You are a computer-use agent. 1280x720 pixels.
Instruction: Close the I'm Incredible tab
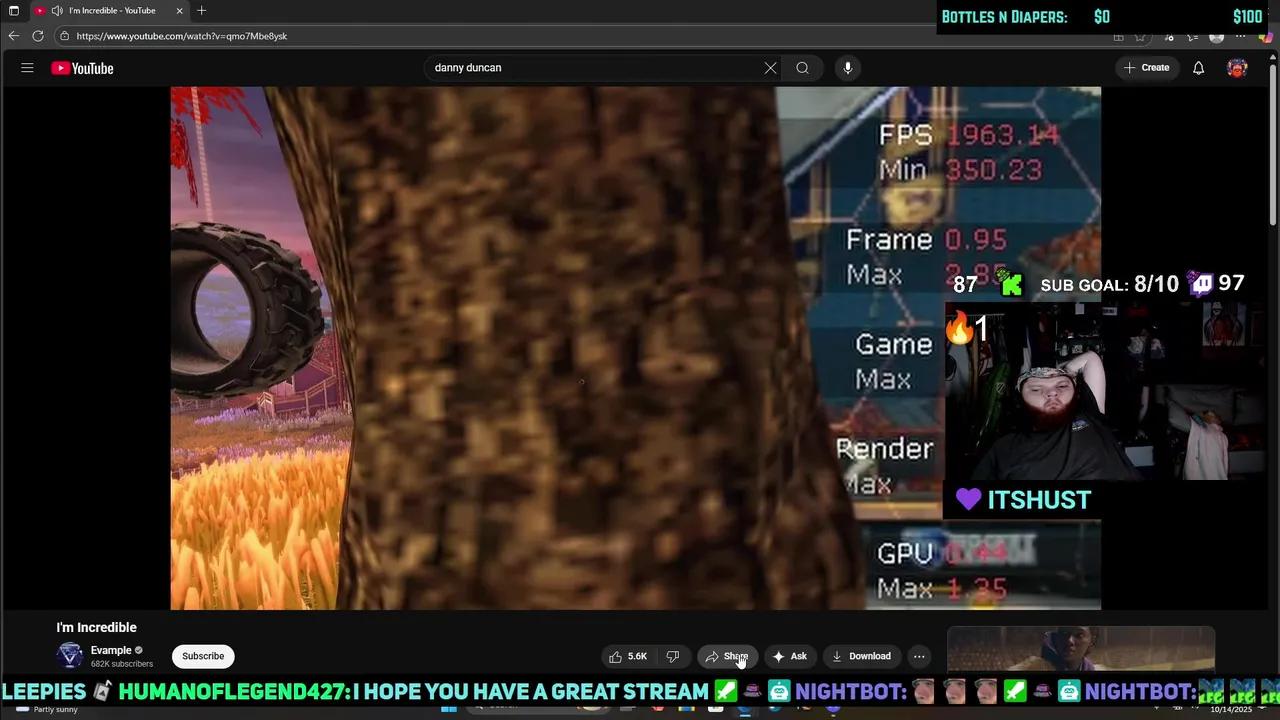pyautogui.click(x=179, y=11)
